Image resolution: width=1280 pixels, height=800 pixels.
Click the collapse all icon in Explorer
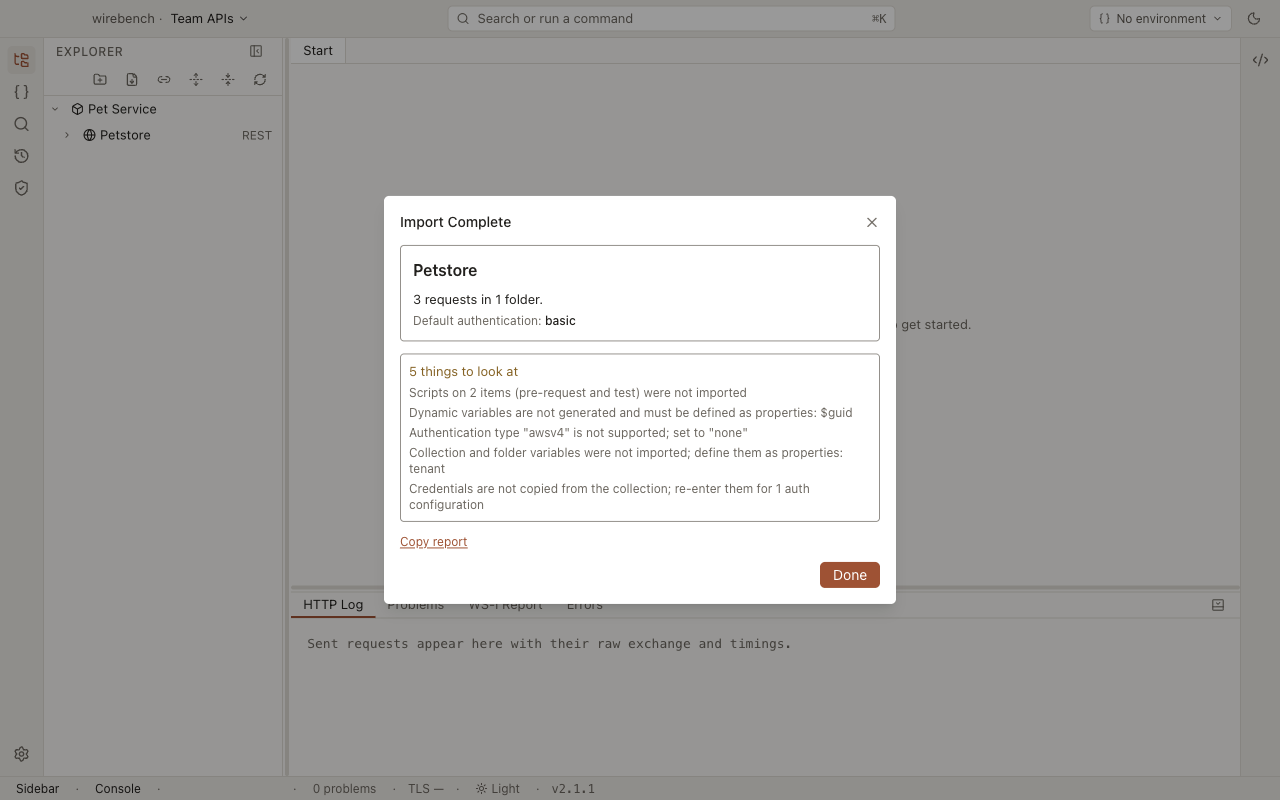(x=228, y=79)
